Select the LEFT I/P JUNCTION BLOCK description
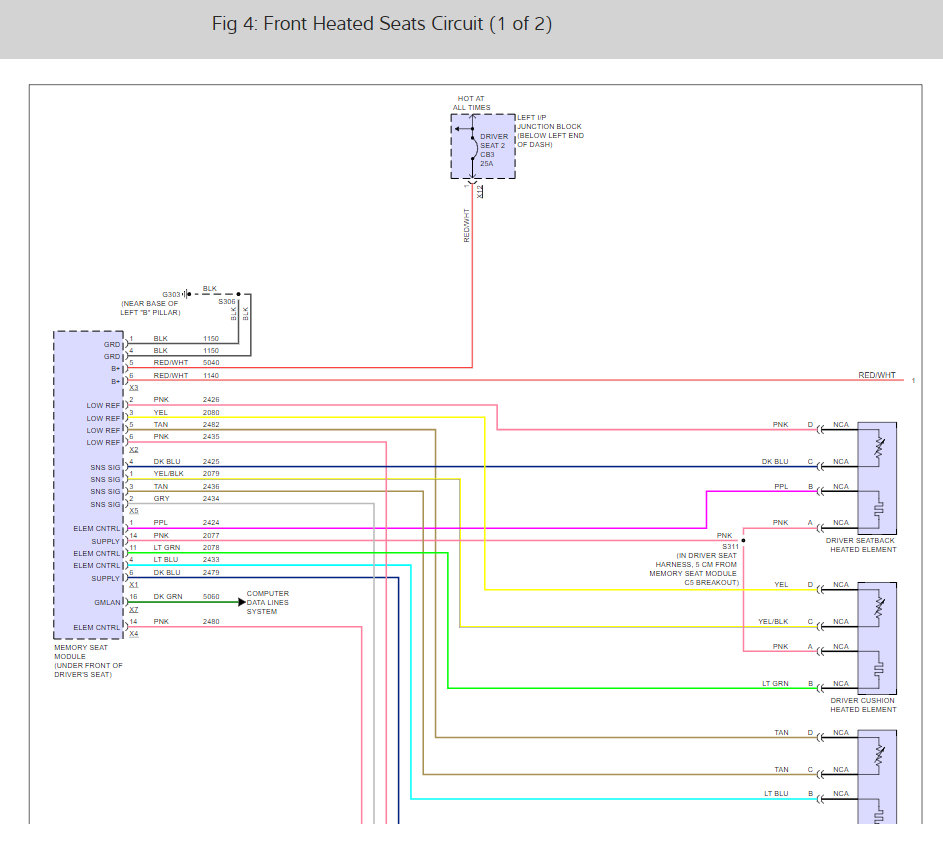 pyautogui.click(x=550, y=131)
